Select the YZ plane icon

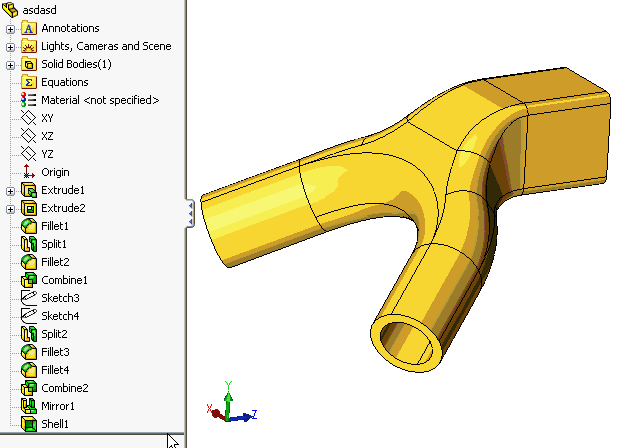29,154
